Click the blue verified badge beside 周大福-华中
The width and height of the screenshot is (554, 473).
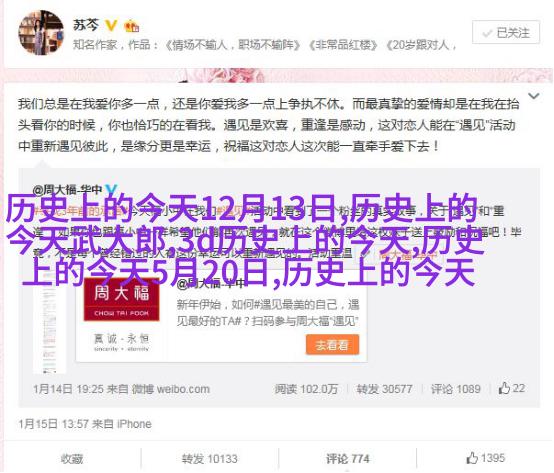[x=111, y=190]
